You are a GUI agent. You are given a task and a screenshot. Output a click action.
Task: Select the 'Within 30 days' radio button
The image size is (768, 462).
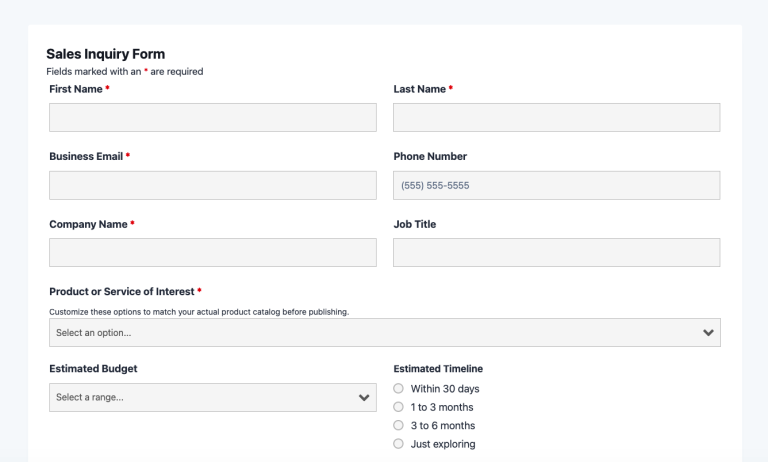pos(398,389)
